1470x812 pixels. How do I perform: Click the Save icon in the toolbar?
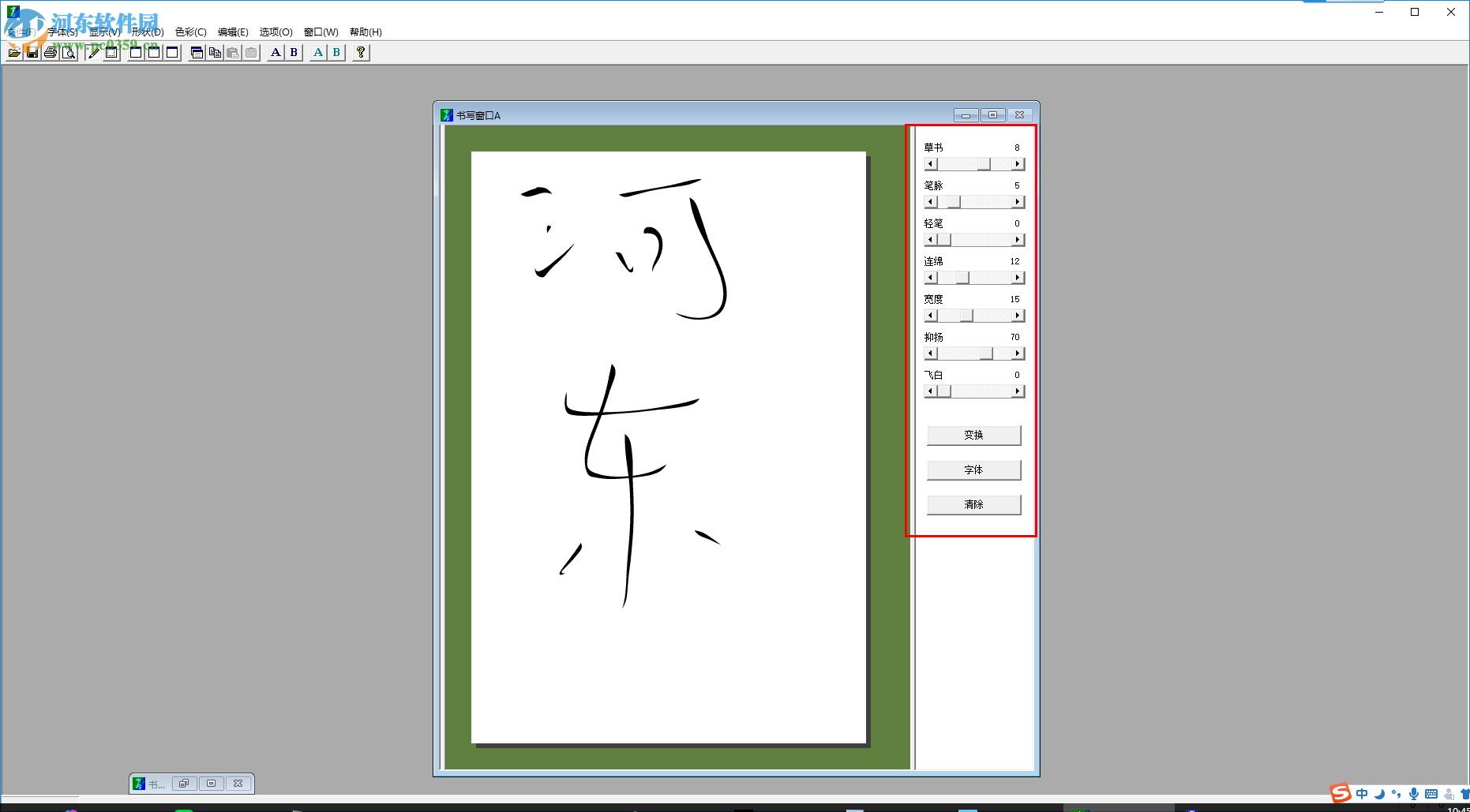(x=32, y=52)
